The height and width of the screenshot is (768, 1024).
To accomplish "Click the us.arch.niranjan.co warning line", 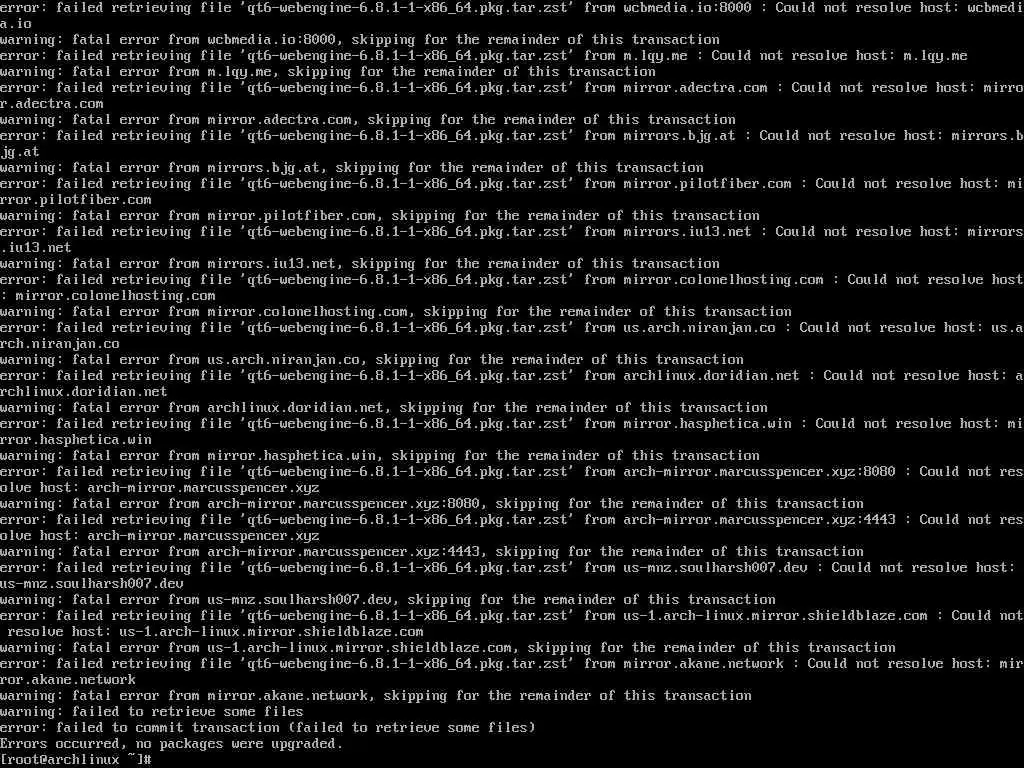I will coord(372,359).
